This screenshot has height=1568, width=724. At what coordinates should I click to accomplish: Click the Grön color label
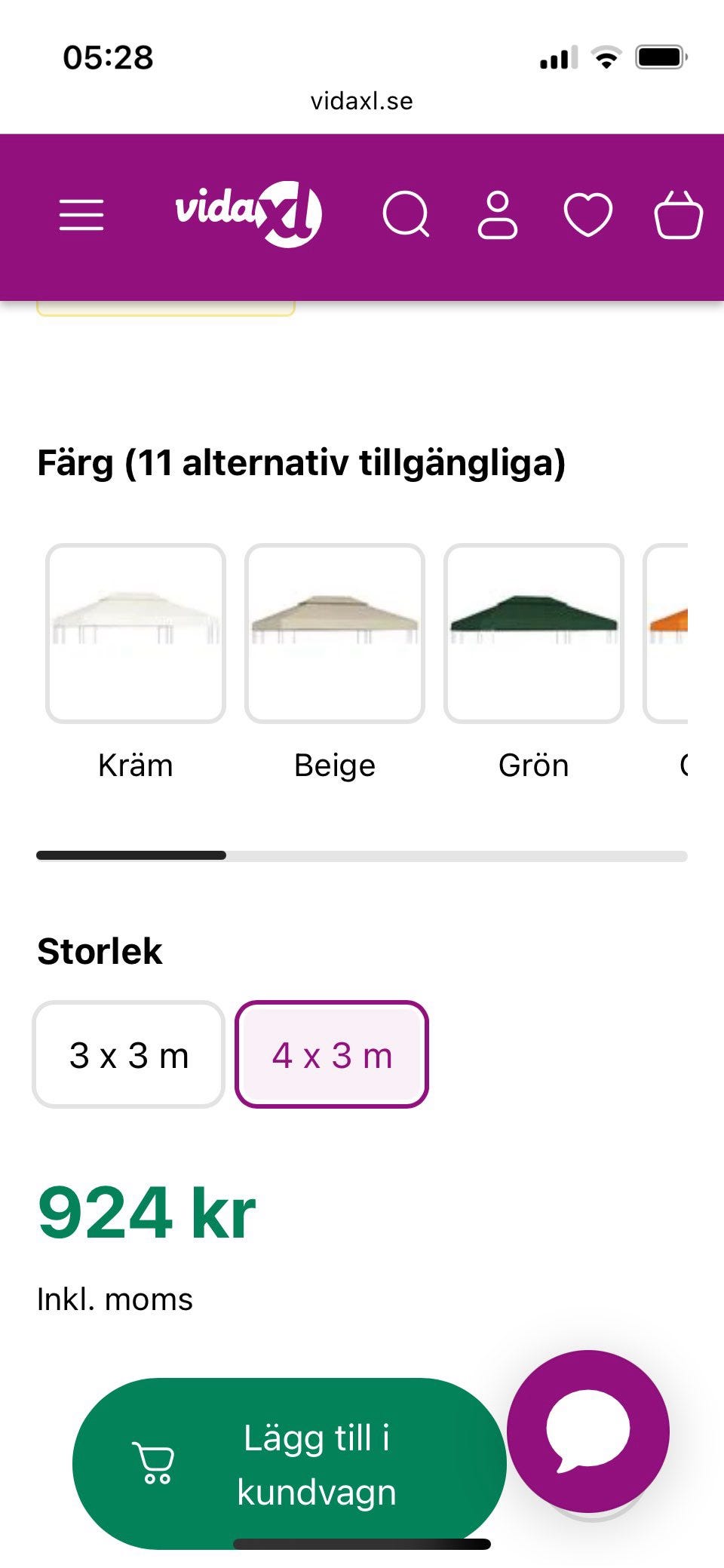click(x=534, y=766)
